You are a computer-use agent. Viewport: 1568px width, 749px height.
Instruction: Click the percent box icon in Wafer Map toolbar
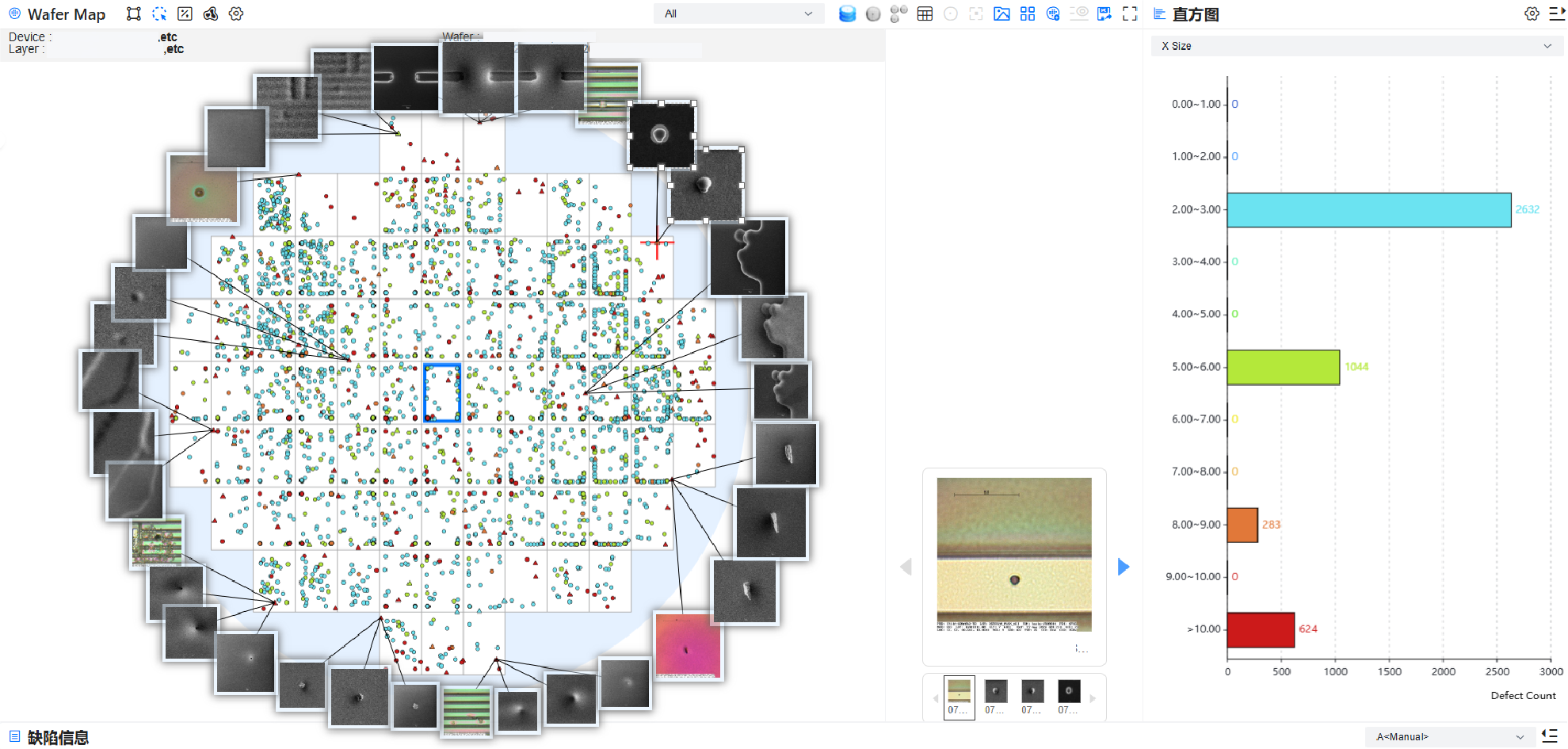click(185, 14)
